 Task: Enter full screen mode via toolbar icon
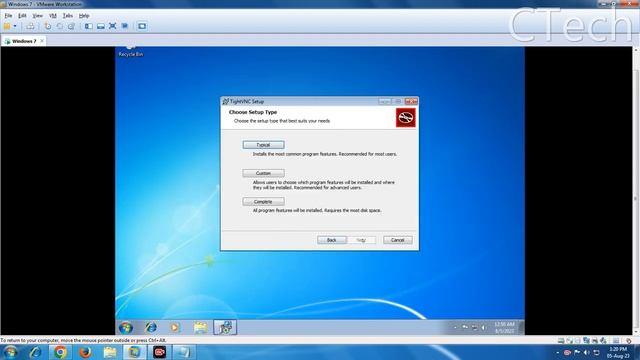(113, 26)
